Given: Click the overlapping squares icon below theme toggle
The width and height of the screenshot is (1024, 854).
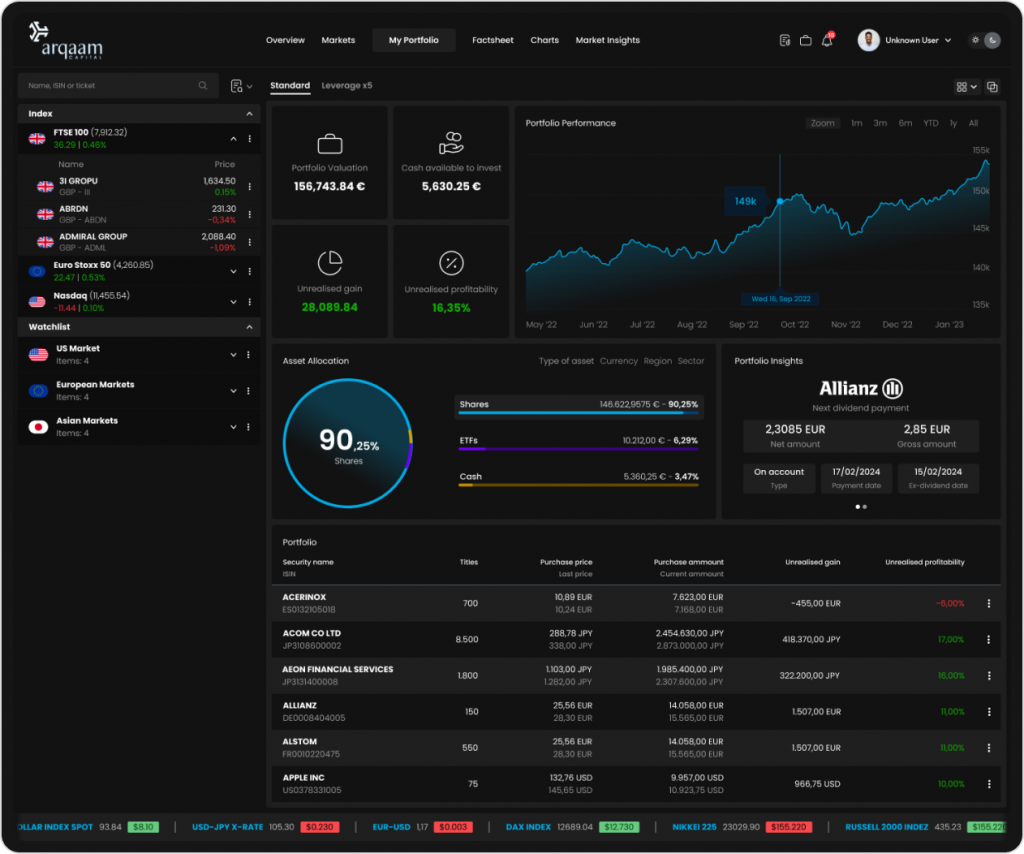Looking at the screenshot, I should coord(992,87).
